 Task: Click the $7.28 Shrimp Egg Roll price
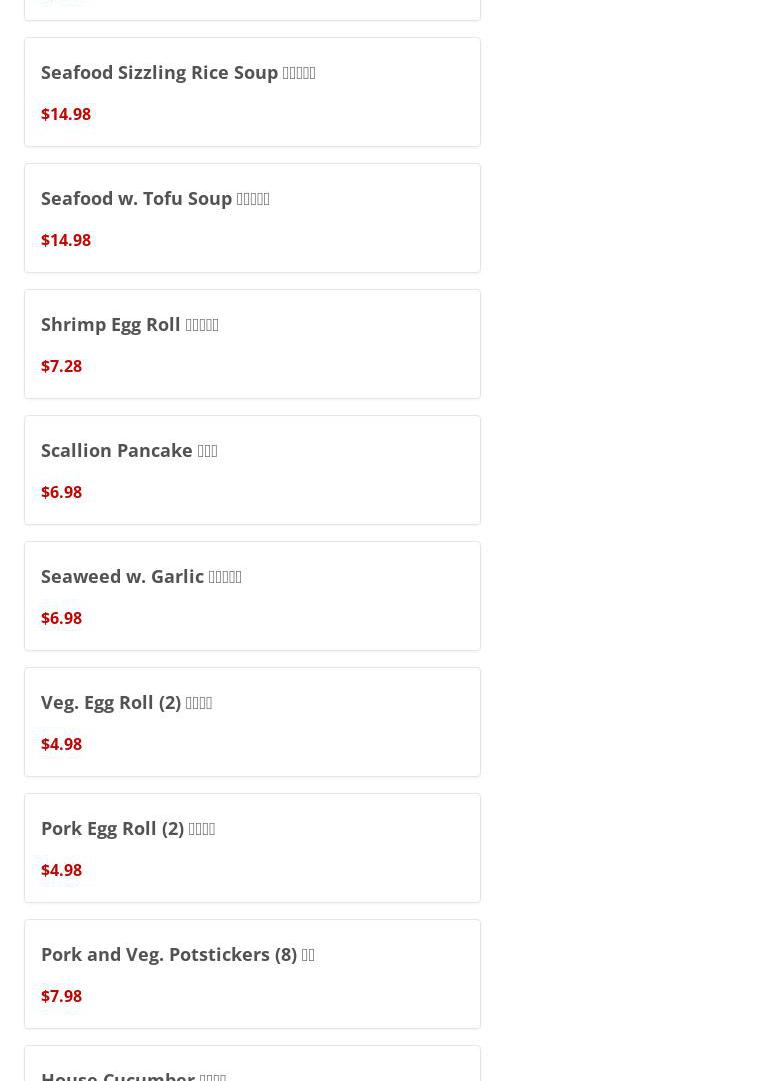(61, 366)
